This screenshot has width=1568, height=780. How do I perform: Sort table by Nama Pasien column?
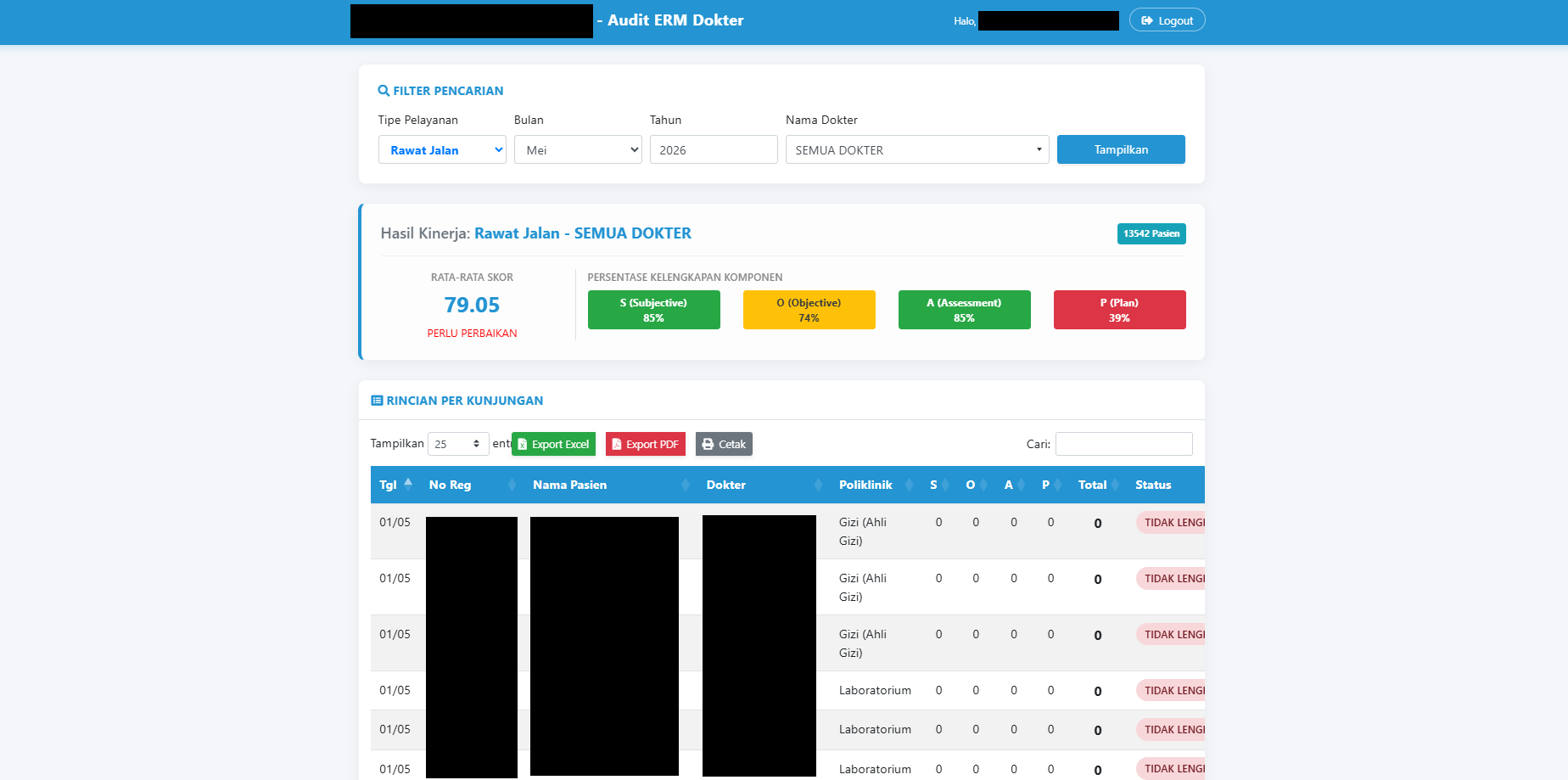pyautogui.click(x=611, y=485)
